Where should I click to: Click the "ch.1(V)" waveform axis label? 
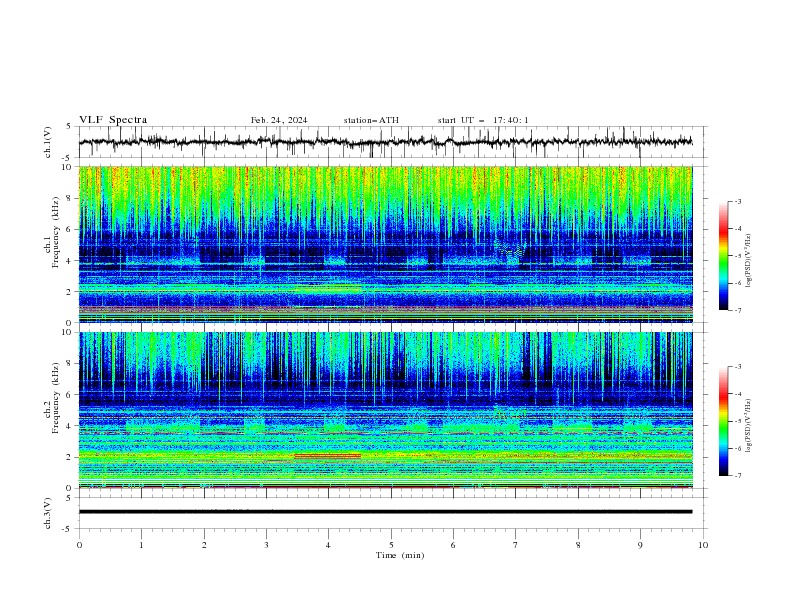tap(48, 142)
